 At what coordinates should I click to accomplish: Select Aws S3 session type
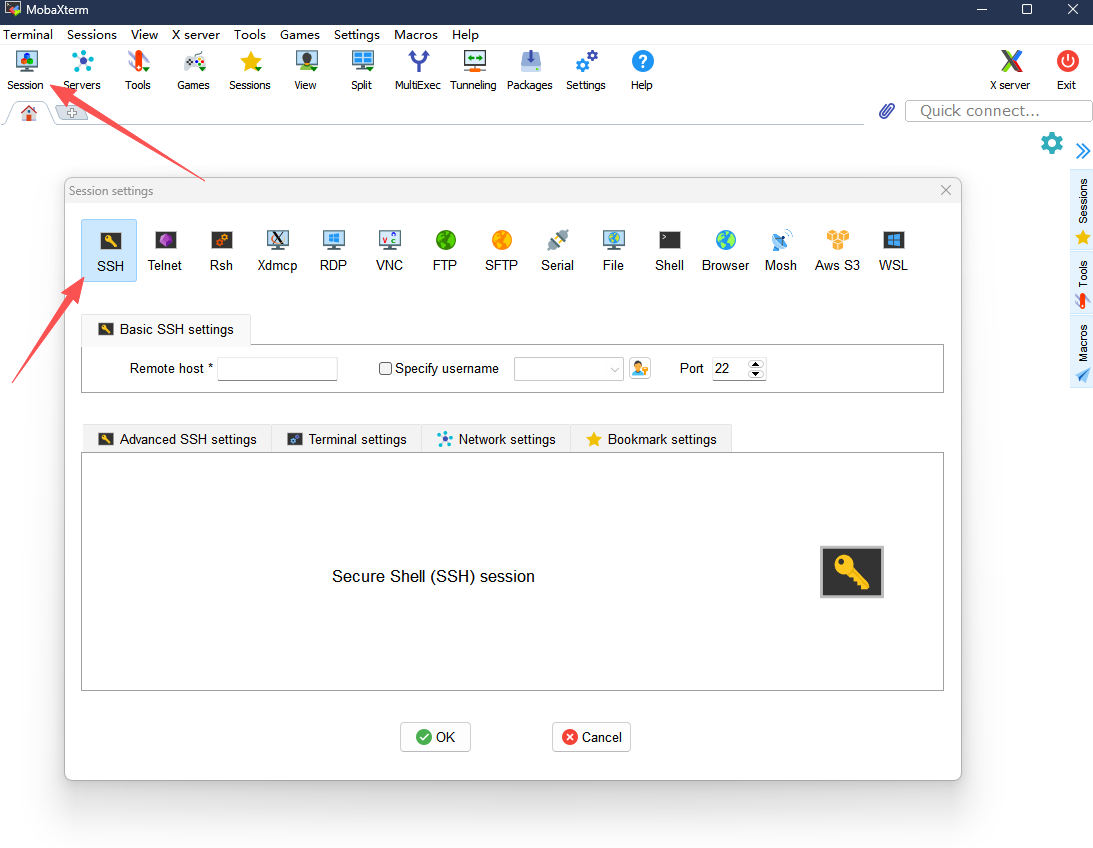click(x=837, y=251)
